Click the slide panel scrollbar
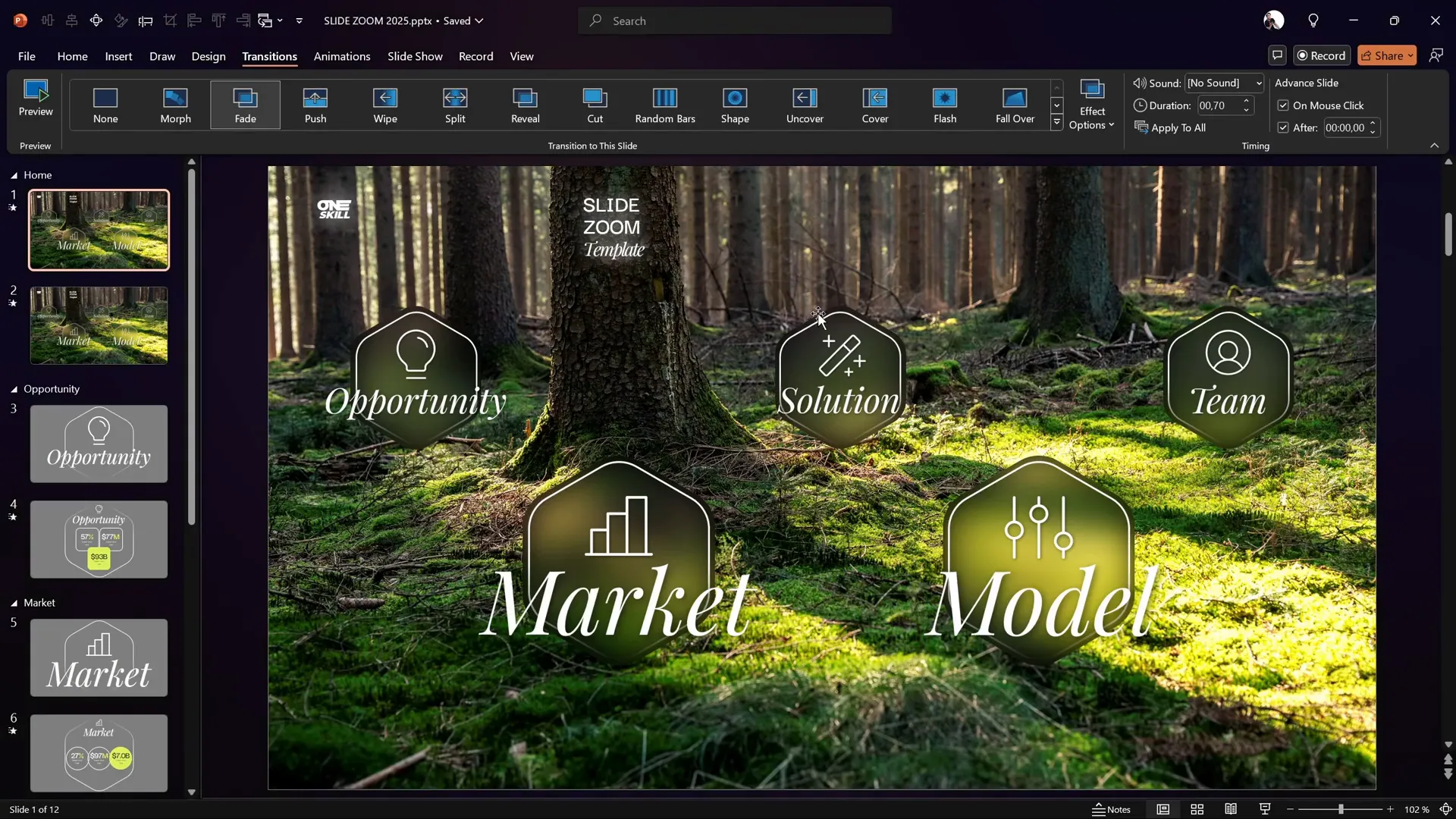 [x=191, y=347]
